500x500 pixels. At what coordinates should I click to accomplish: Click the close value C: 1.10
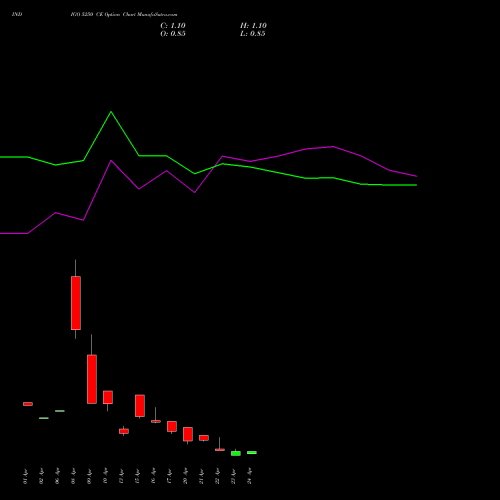[173, 26]
